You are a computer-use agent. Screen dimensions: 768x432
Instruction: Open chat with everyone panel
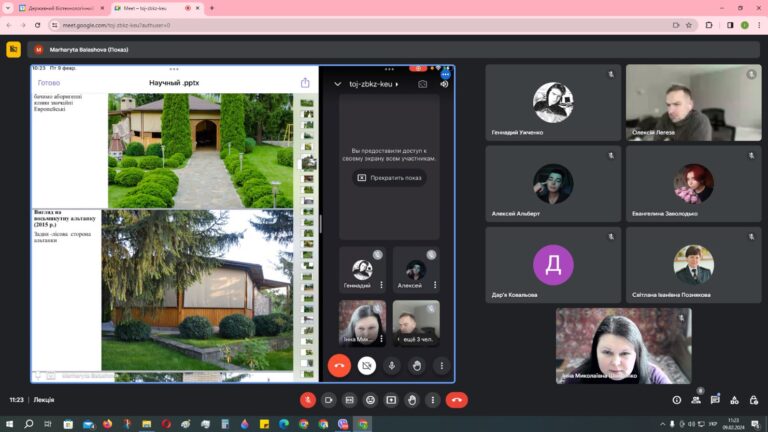click(716, 400)
